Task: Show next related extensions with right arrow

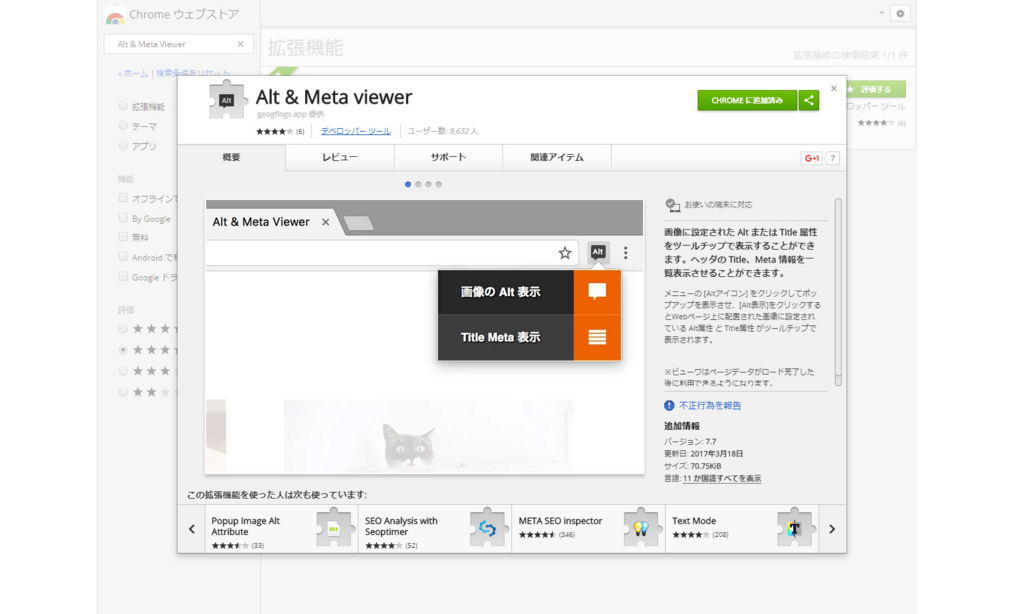Action: (x=832, y=529)
